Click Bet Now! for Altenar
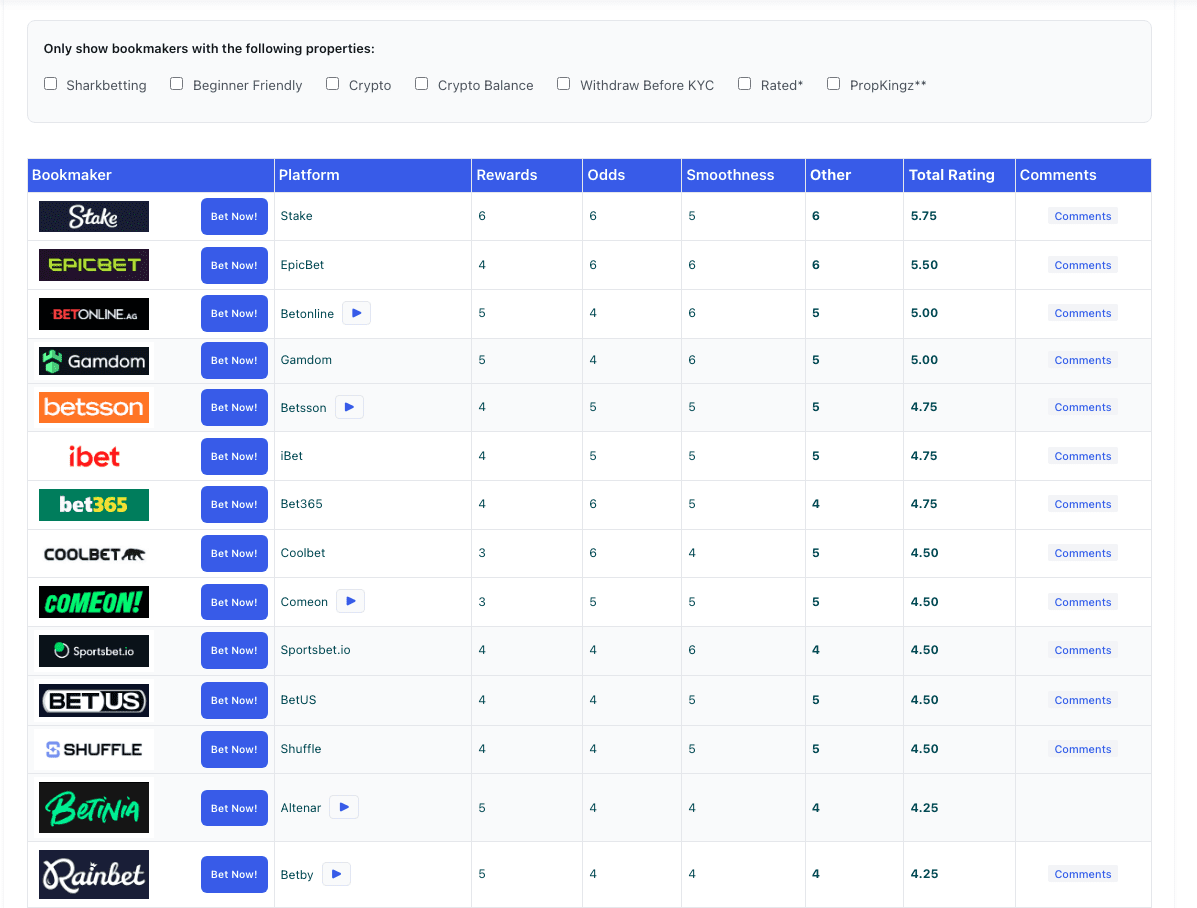The height and width of the screenshot is (908, 1197). click(x=234, y=808)
